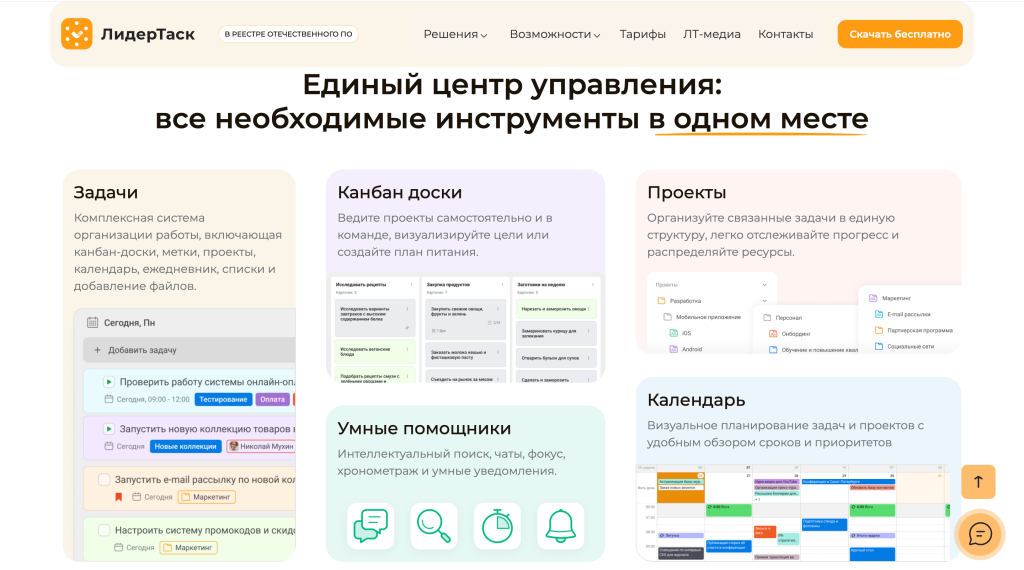This screenshot has height=570, width=1024.
Task: Click the chat bubbles smart assistant icon
Action: (x=370, y=526)
